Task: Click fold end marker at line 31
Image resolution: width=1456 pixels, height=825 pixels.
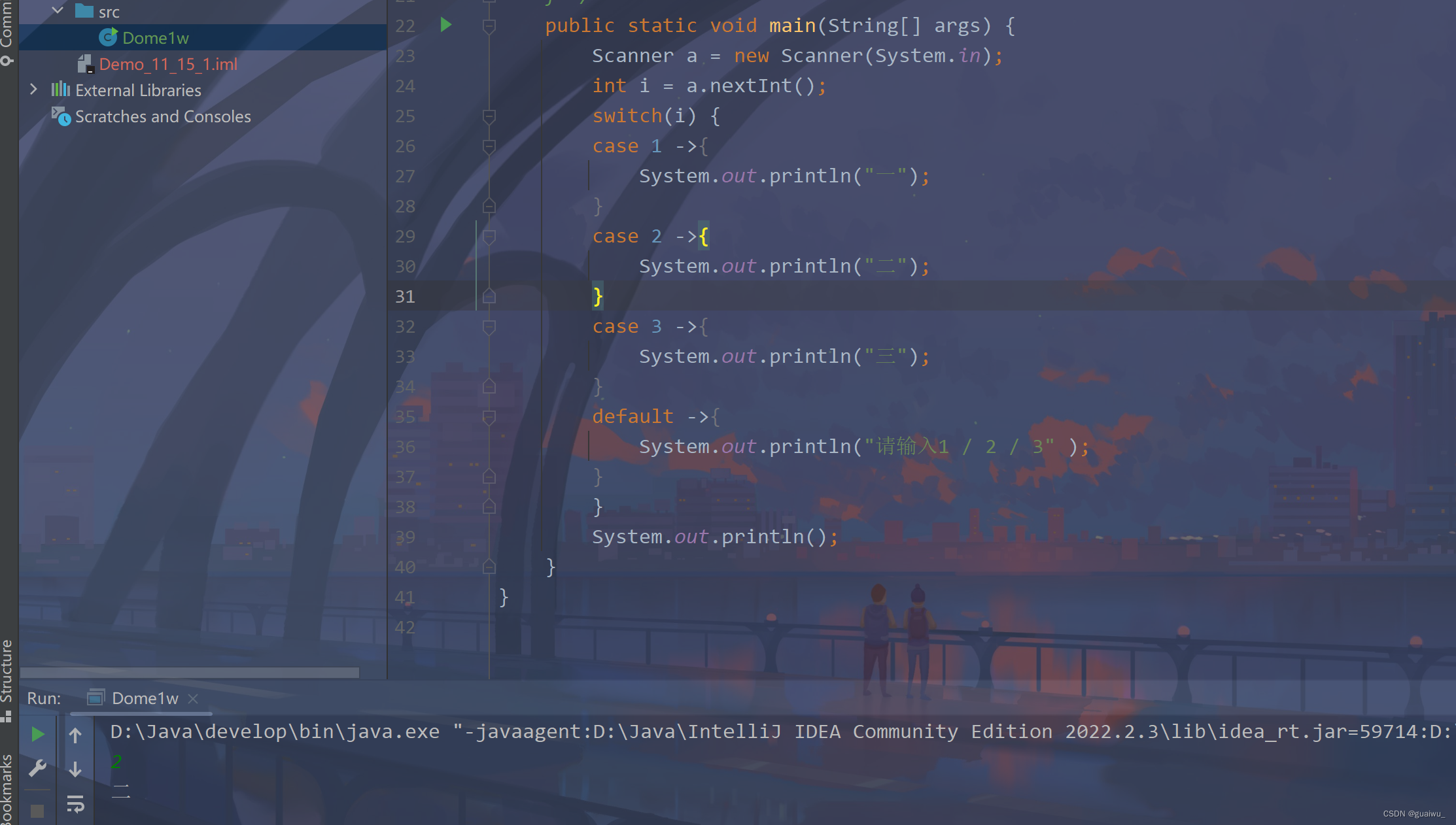Action: point(489,296)
